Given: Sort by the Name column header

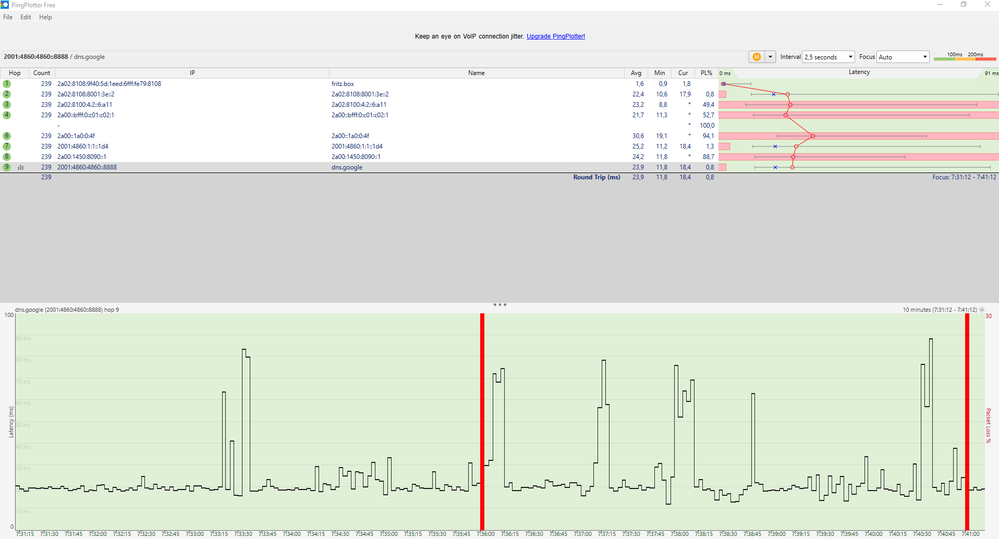Looking at the screenshot, I should point(477,73).
